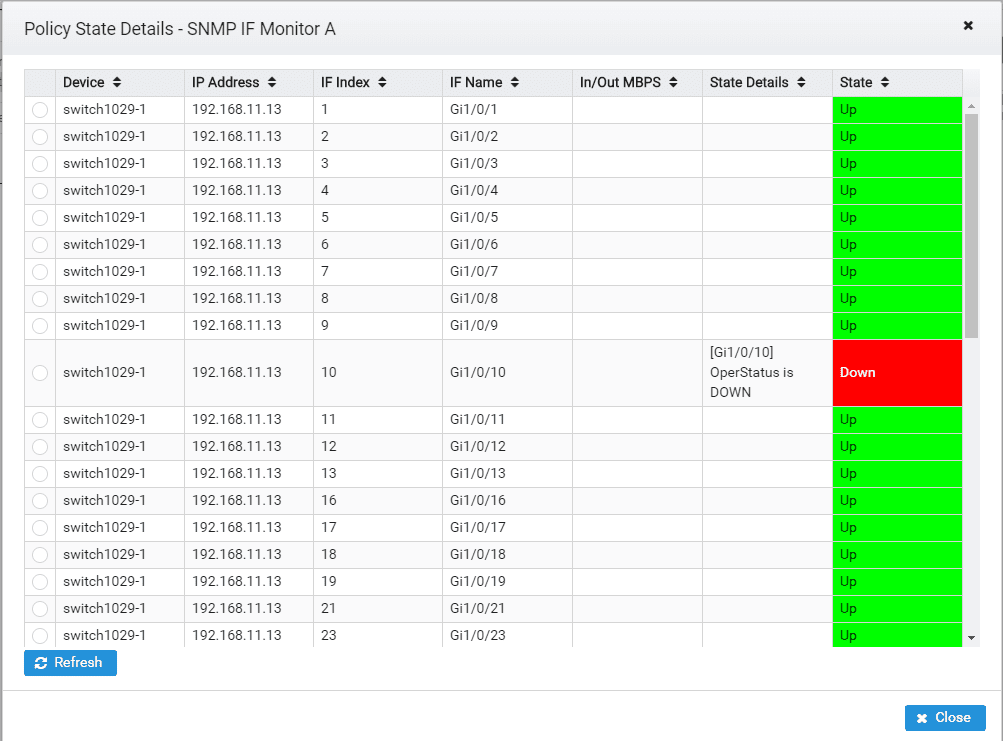Click the IF Index column header
This screenshot has height=741, width=1003.
pyautogui.click(x=378, y=83)
